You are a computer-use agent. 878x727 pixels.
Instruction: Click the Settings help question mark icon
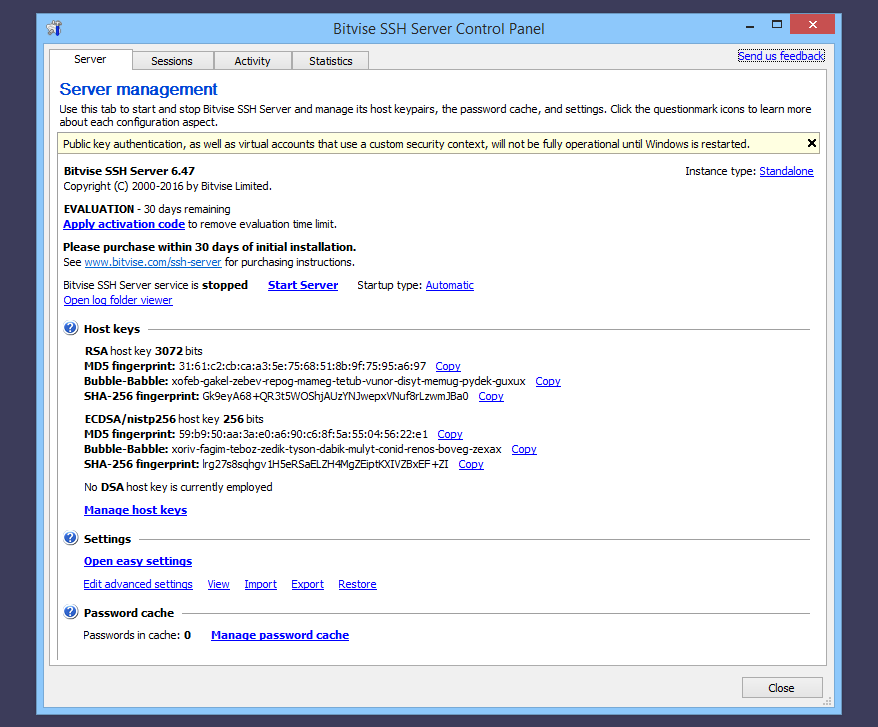click(x=71, y=538)
